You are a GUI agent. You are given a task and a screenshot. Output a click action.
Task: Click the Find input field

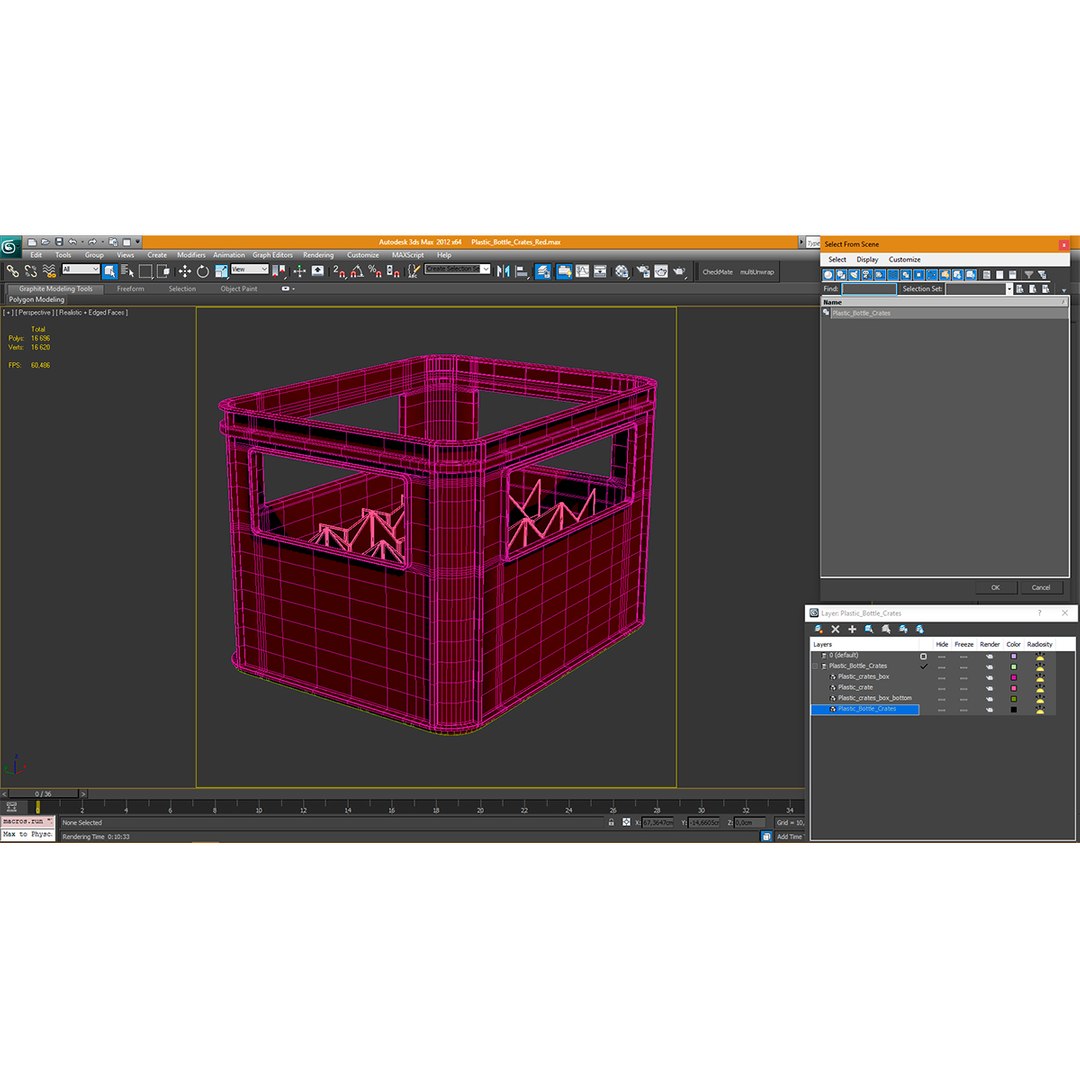pos(869,289)
